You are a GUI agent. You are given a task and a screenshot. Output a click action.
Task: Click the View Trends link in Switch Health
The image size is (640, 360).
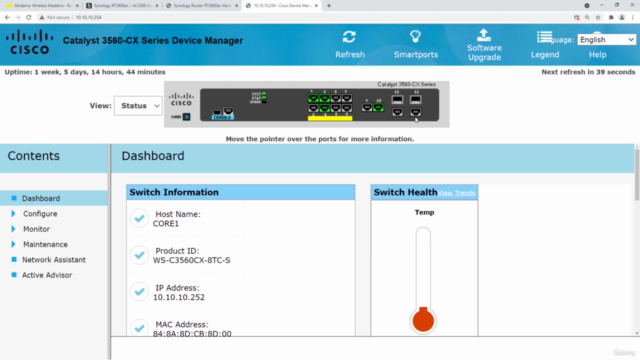coord(457,193)
